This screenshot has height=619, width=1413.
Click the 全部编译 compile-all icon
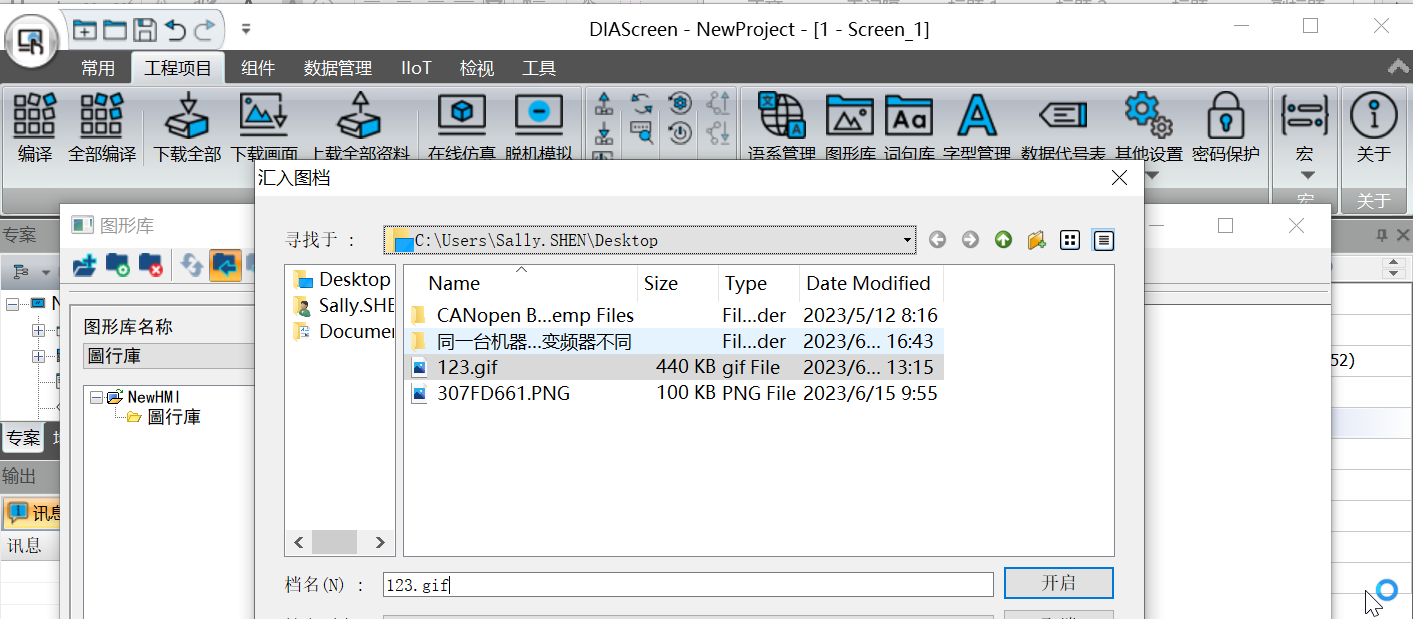101,117
